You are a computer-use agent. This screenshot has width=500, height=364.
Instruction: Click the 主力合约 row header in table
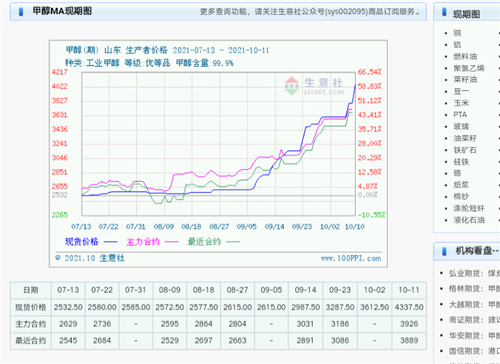click(x=31, y=324)
